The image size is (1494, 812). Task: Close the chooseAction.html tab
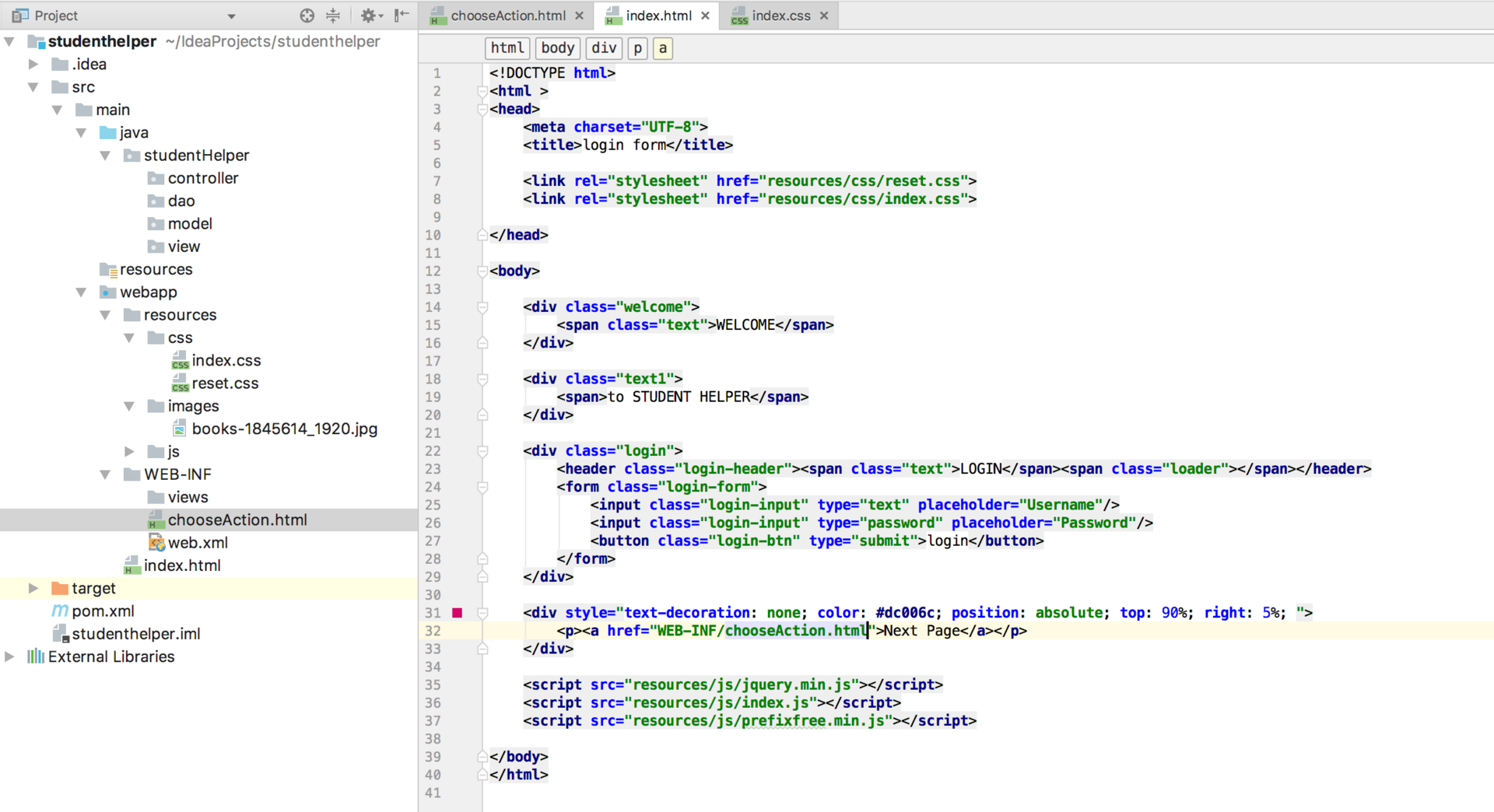579,16
